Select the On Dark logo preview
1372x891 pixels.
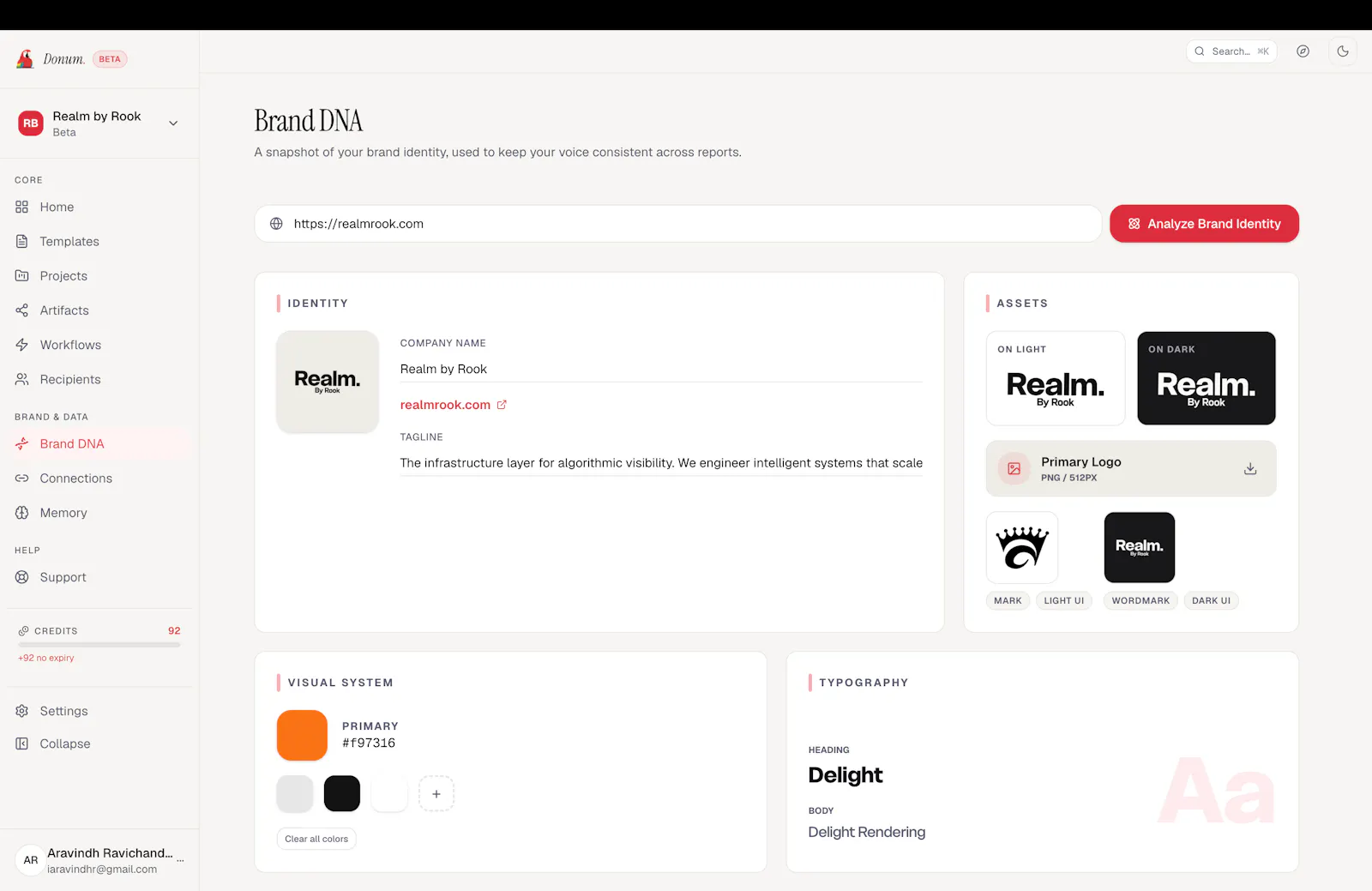[1207, 378]
